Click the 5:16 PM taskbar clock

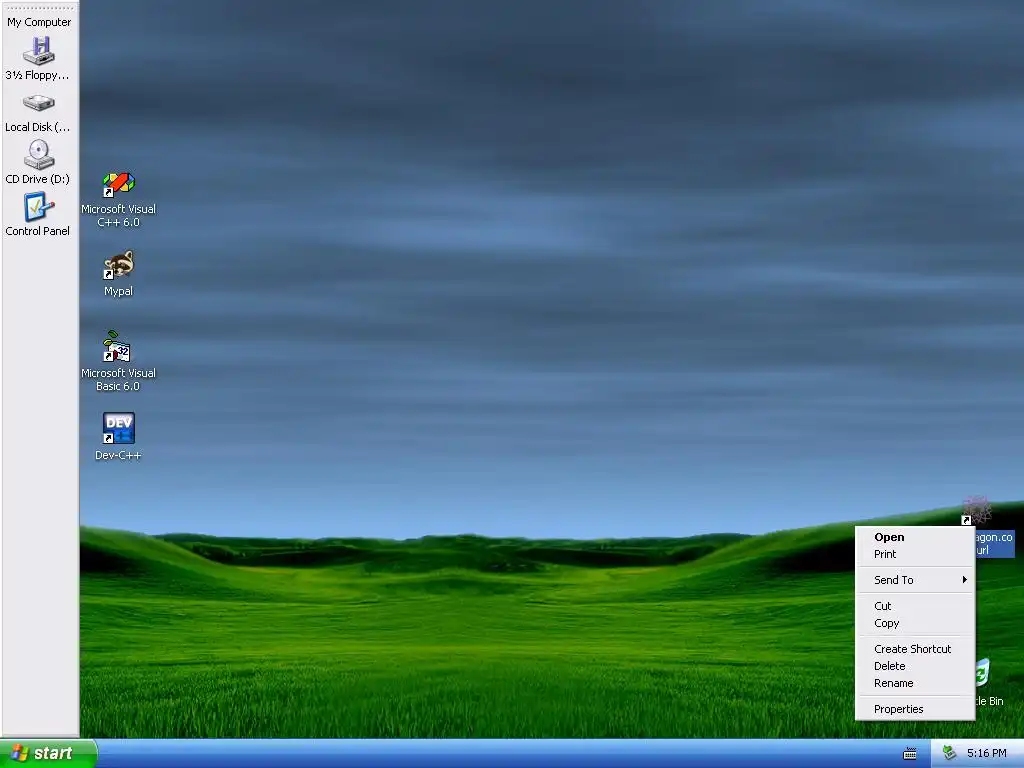point(986,754)
